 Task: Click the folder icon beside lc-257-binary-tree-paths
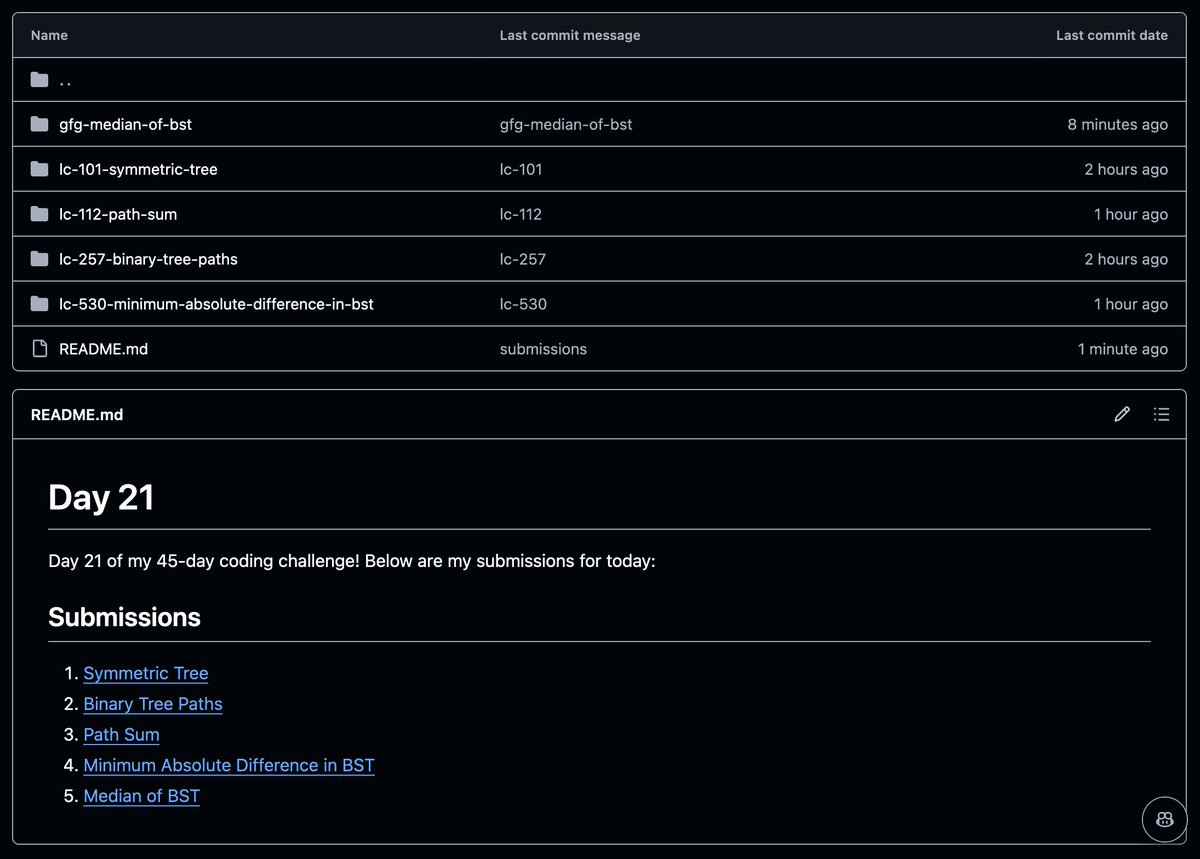[x=39, y=259]
